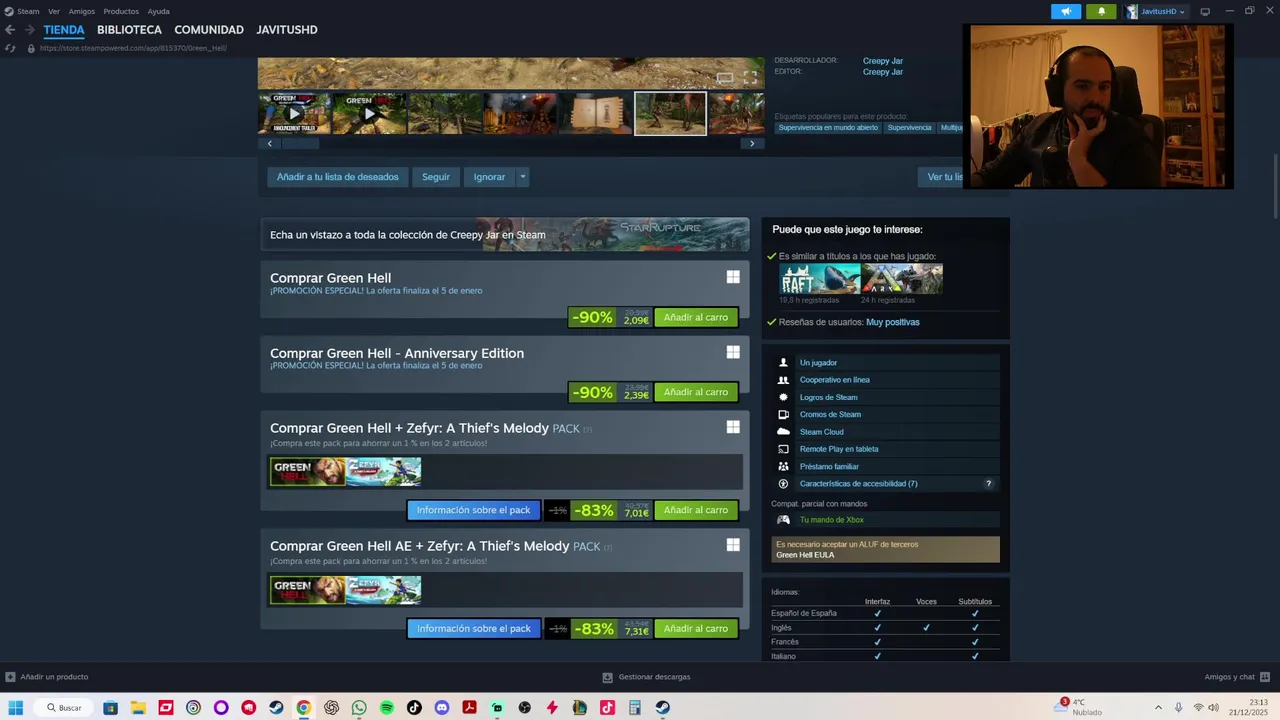The height and width of the screenshot is (720, 1280).
Task: Add to wishlist with Añadir a tu lista de deseados
Action: [x=338, y=177]
